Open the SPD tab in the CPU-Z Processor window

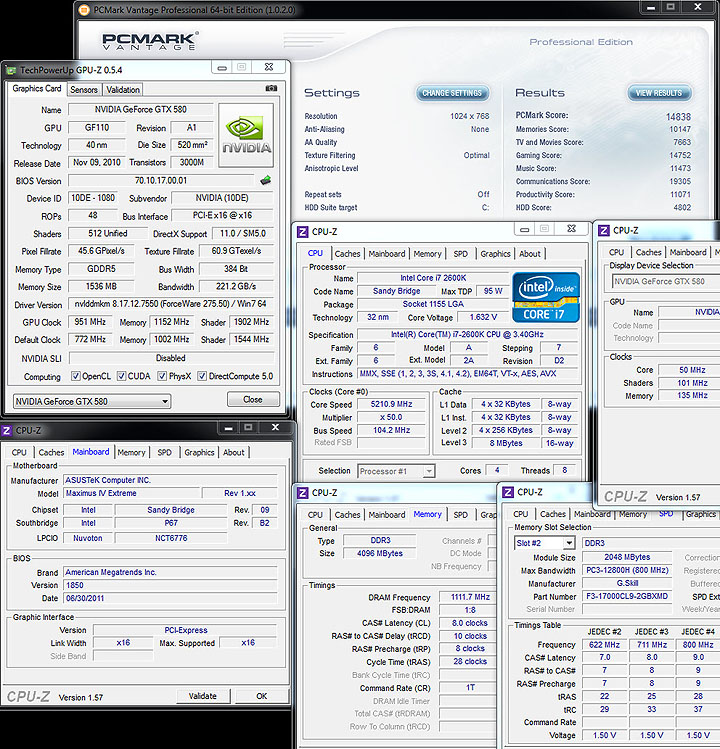coord(461,254)
